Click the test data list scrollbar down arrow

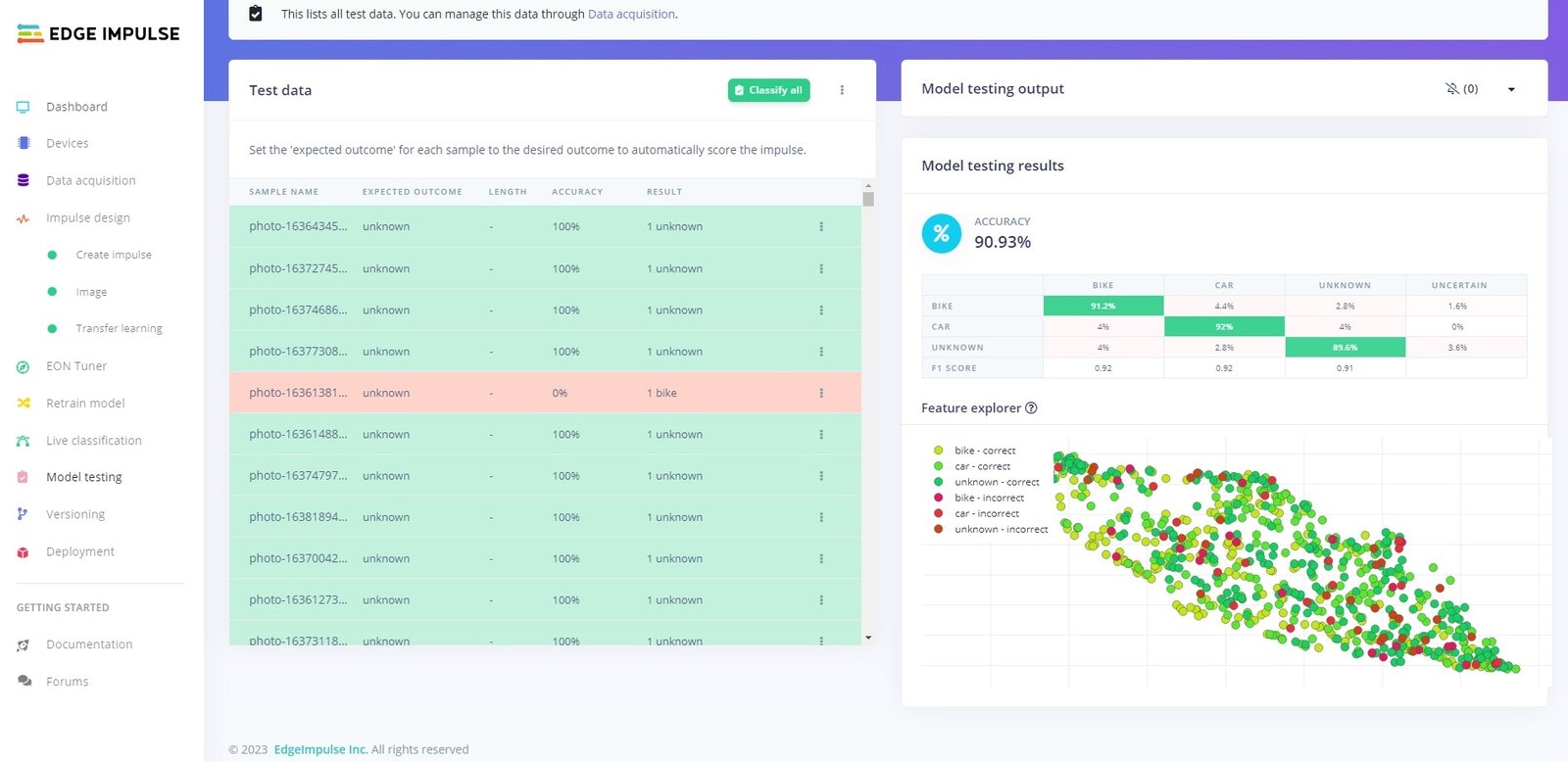pos(868,638)
